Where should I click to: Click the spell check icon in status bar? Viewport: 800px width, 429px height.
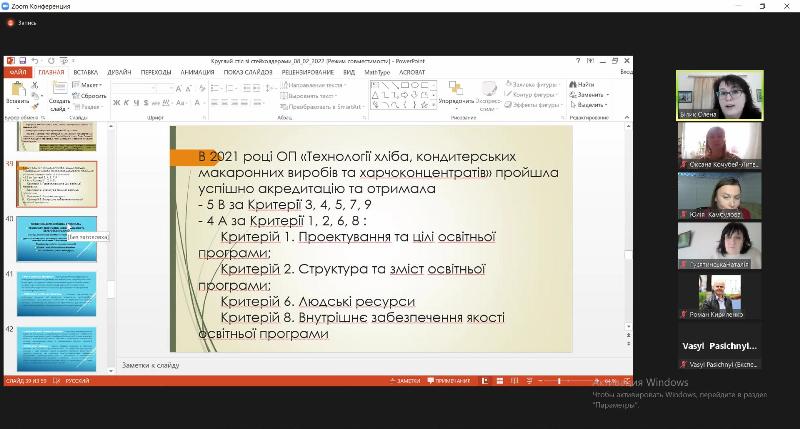(57, 381)
